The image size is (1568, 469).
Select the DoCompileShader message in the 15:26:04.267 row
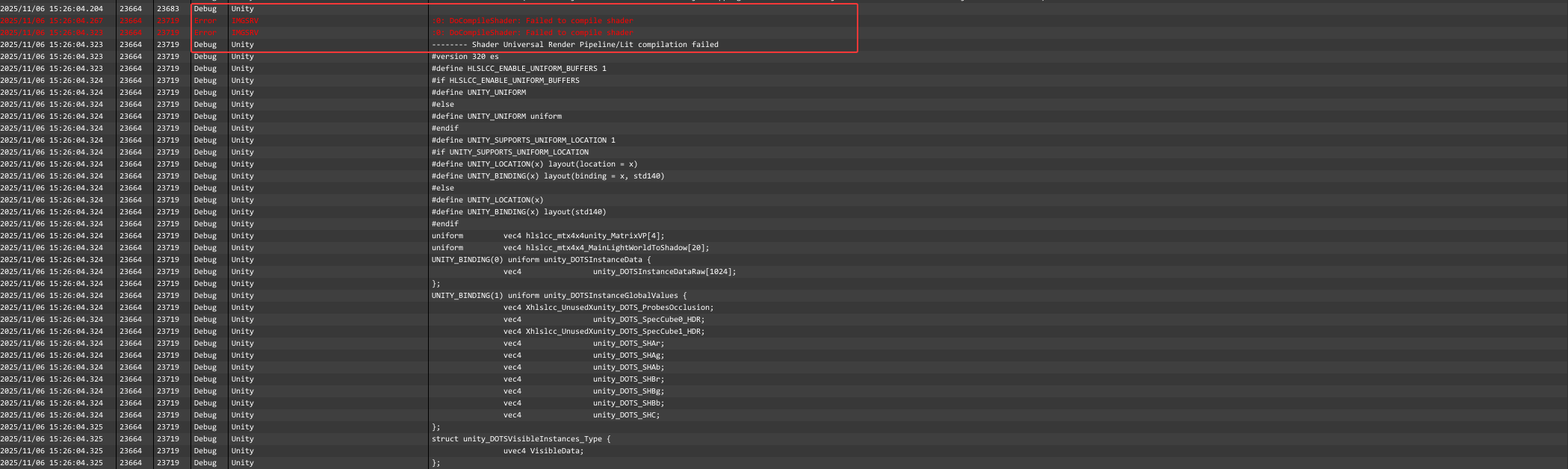533,21
